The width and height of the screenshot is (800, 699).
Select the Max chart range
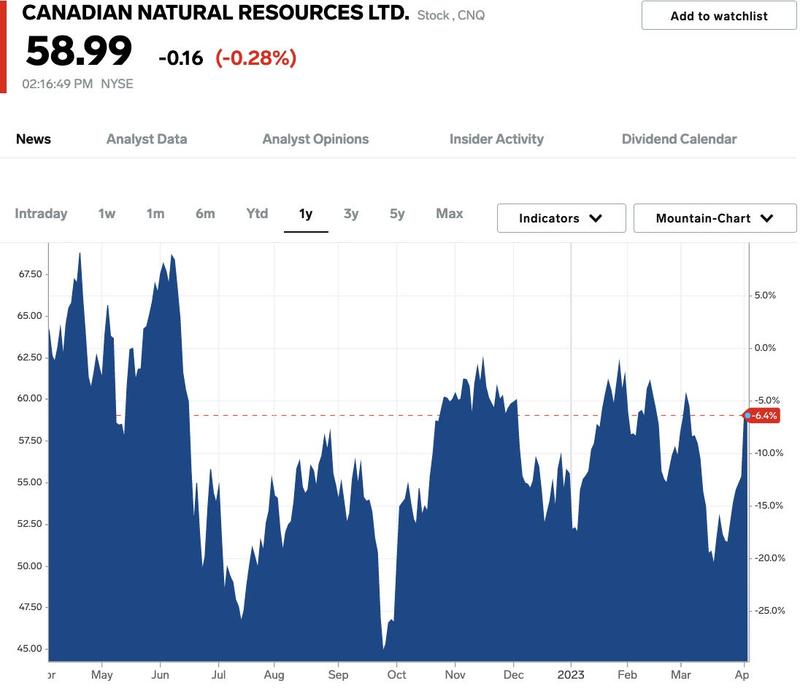[x=449, y=213]
